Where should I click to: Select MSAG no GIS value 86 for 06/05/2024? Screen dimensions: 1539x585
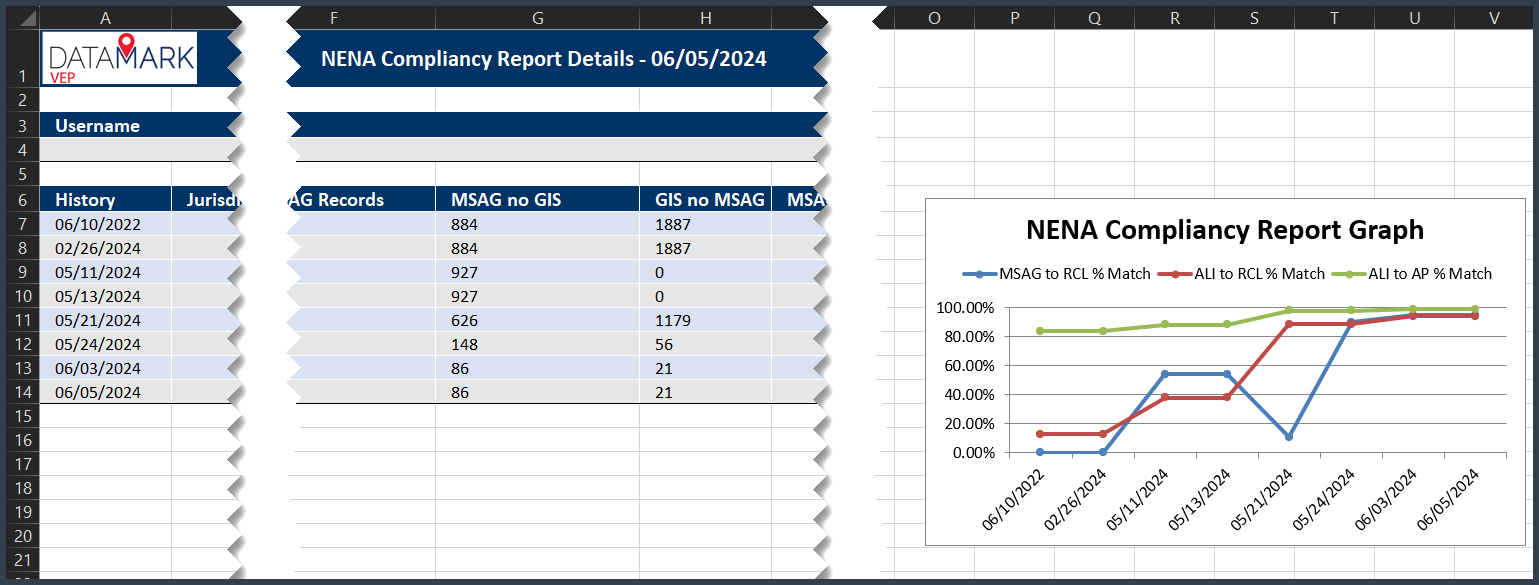click(x=537, y=392)
